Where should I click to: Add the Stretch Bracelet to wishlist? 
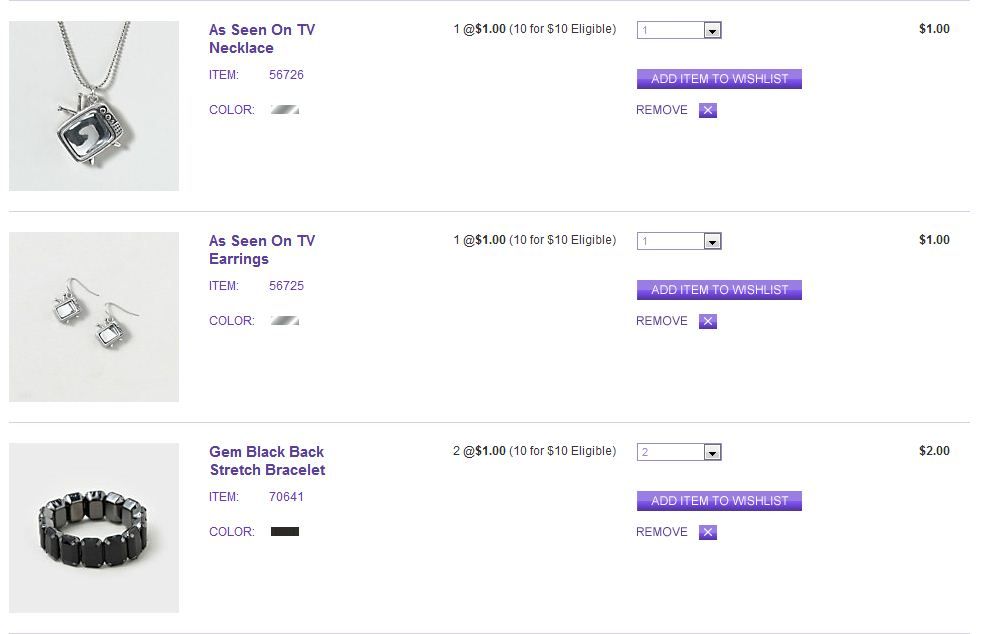[719, 501]
